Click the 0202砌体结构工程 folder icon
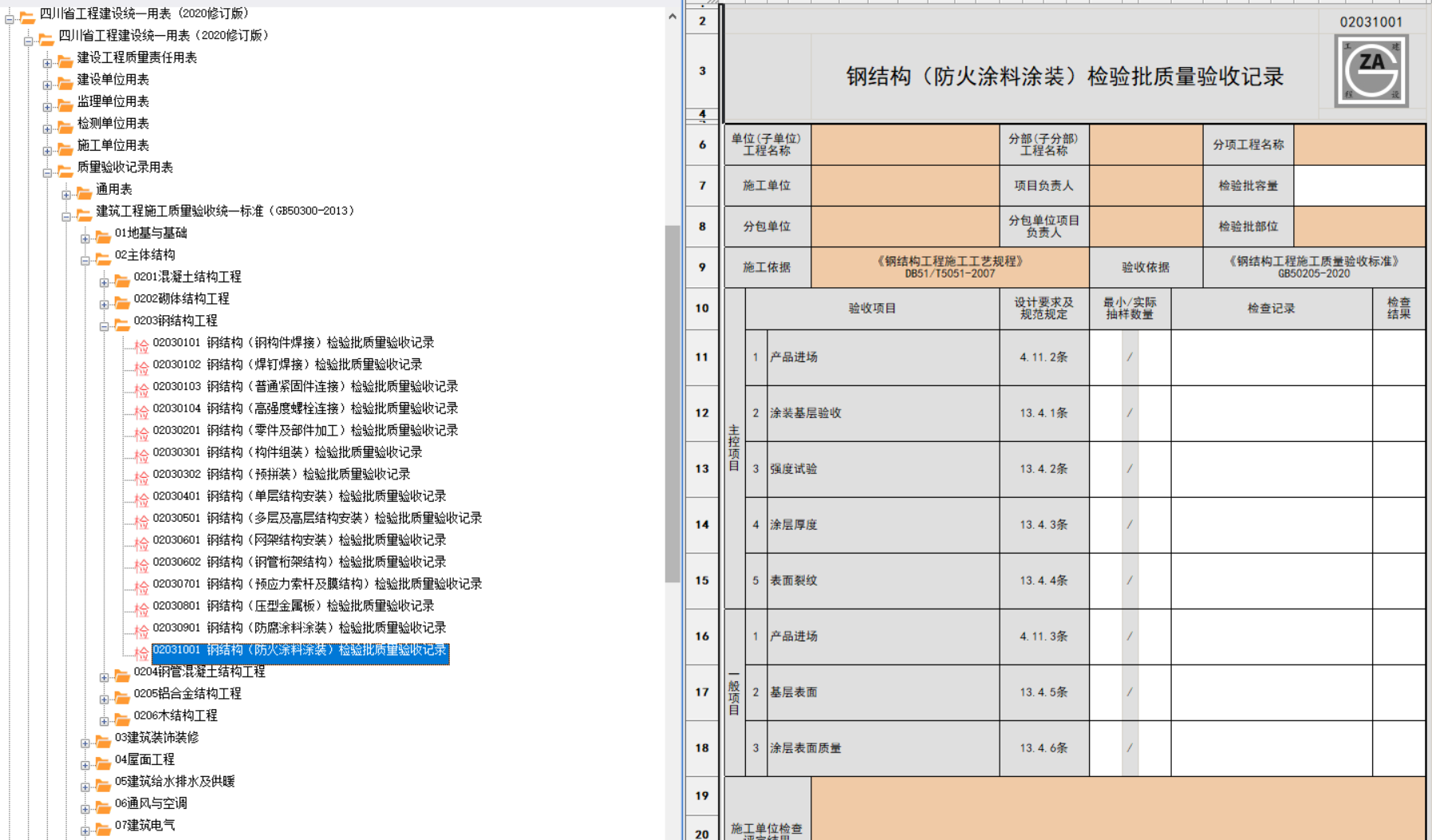 point(122,302)
